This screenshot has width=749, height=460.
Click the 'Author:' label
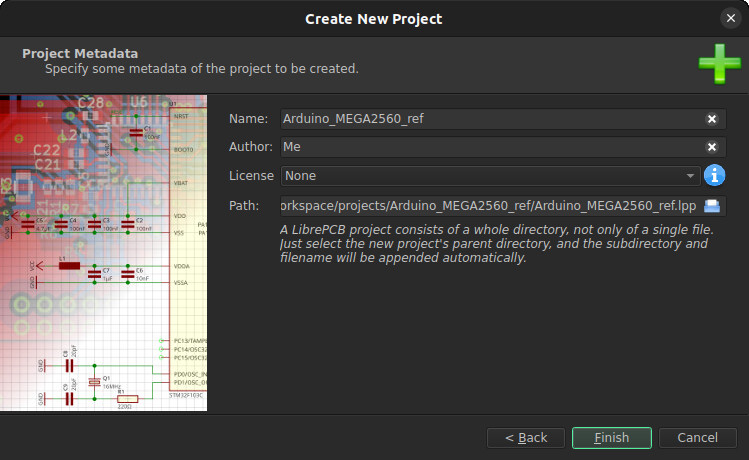click(x=251, y=147)
